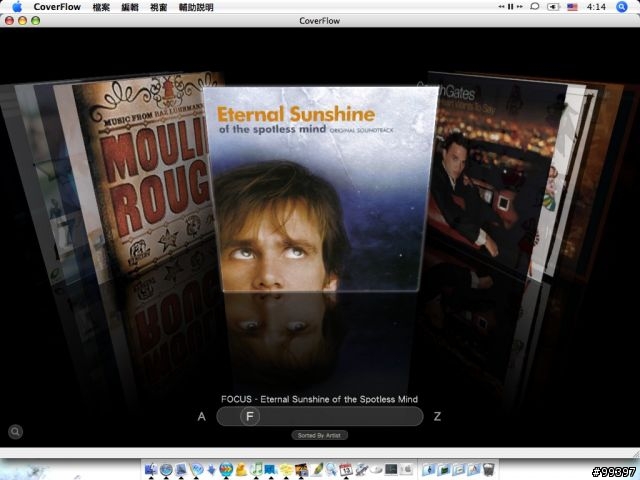This screenshot has height=480, width=640.
Task: Click the A letter beside the slider
Action: [202, 417]
